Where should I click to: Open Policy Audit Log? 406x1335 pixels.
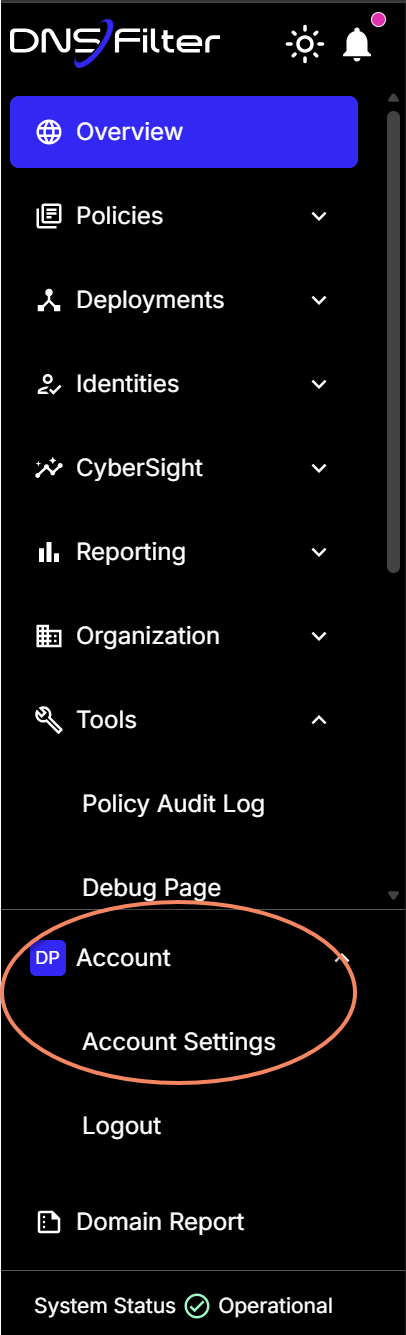174,804
